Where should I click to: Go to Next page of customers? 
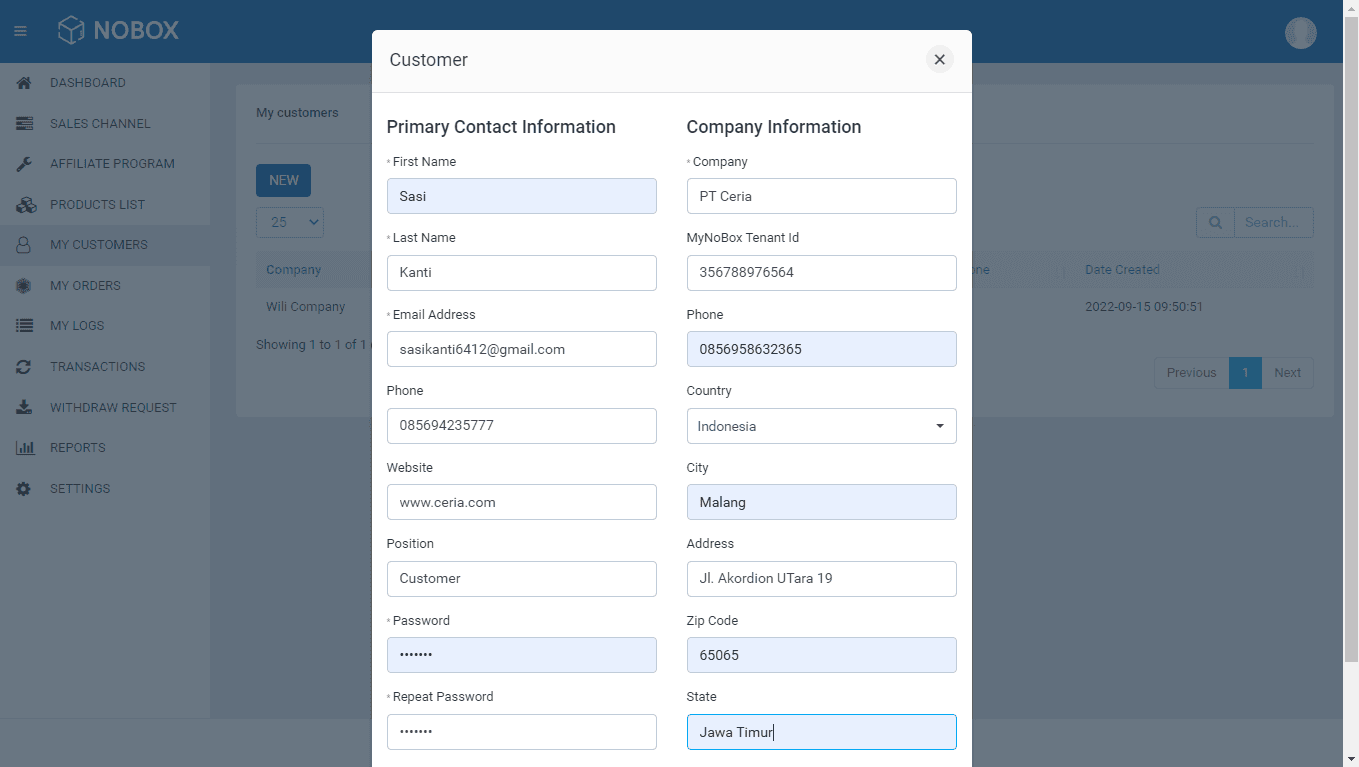click(1288, 372)
